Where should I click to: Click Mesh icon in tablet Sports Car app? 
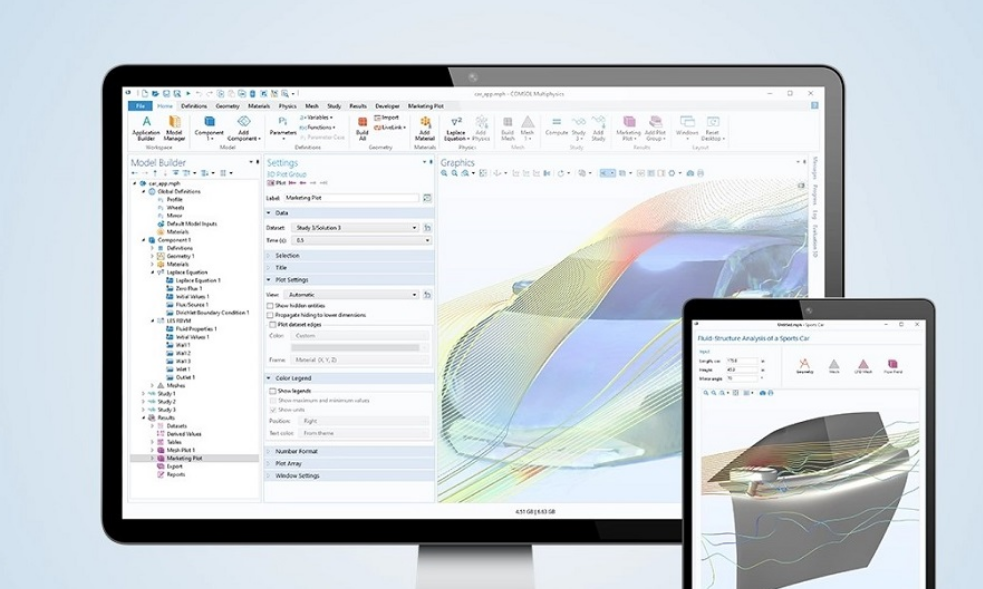(x=834, y=366)
